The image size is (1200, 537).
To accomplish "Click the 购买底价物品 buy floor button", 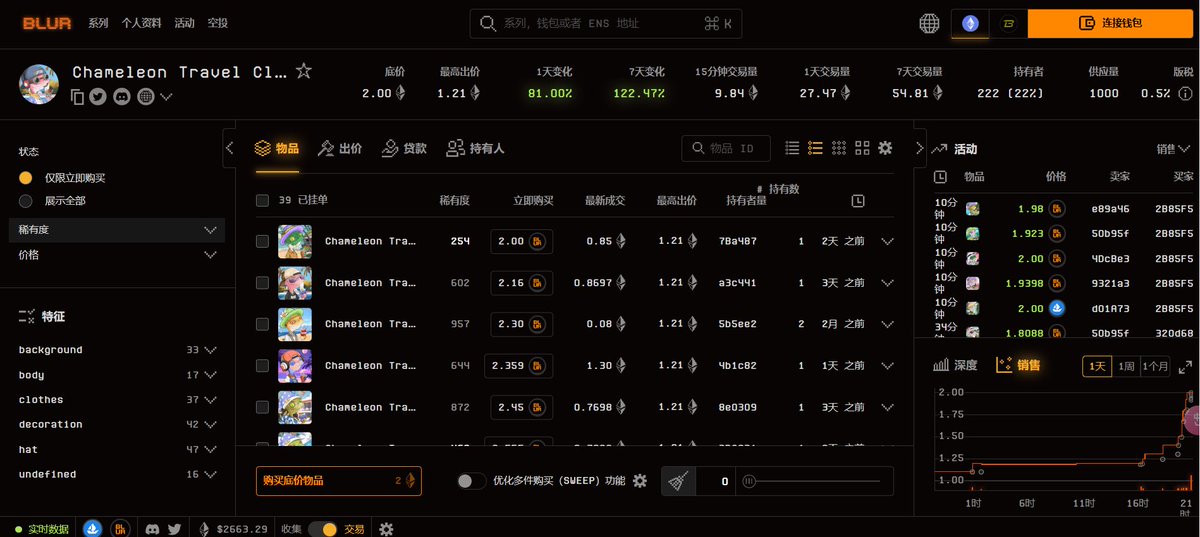I will (x=338, y=481).
